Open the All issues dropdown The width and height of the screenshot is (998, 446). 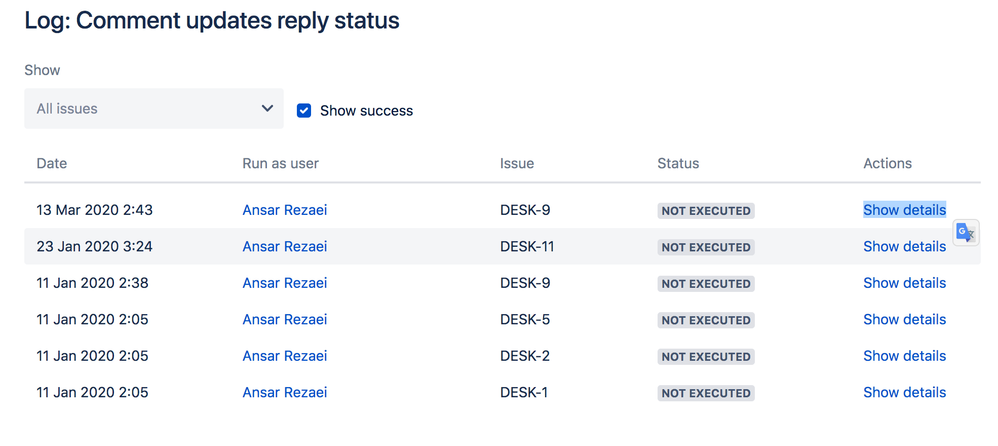[154, 109]
